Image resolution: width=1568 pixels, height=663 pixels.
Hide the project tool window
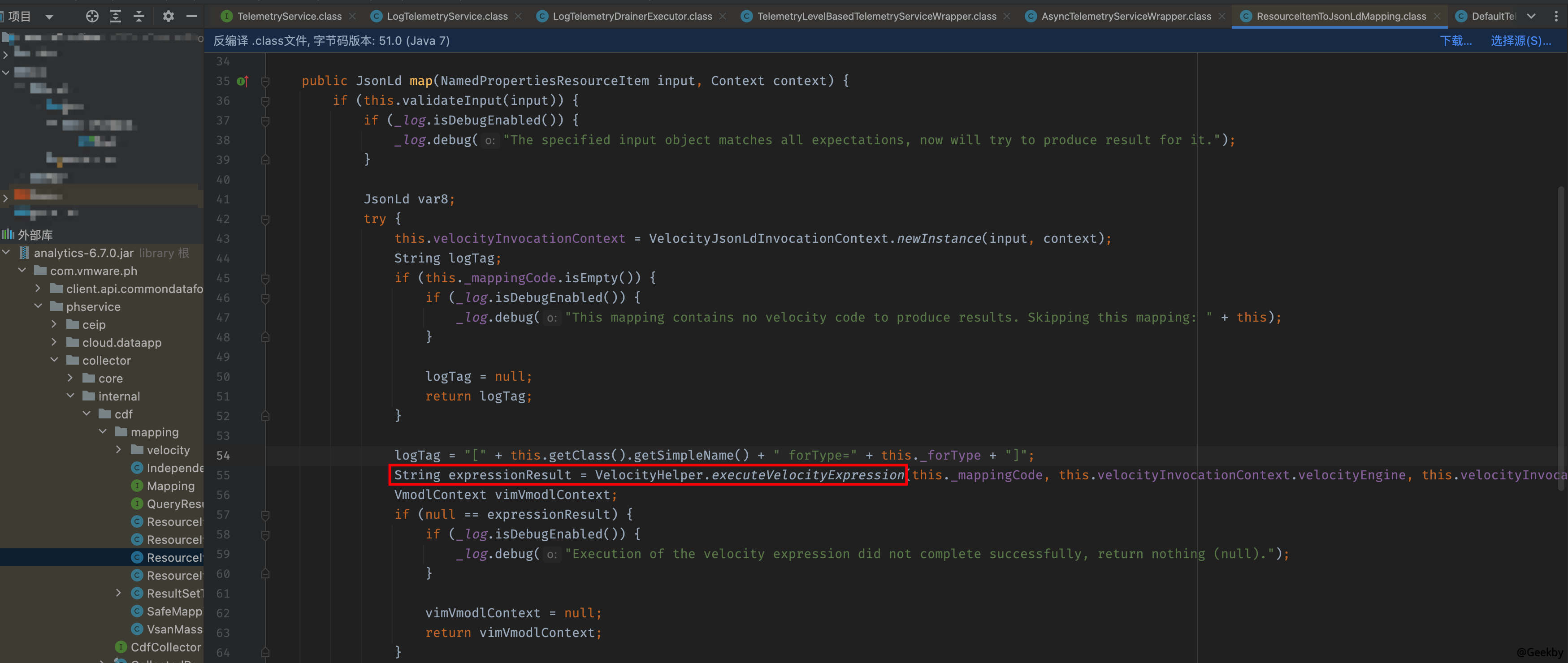point(192,17)
